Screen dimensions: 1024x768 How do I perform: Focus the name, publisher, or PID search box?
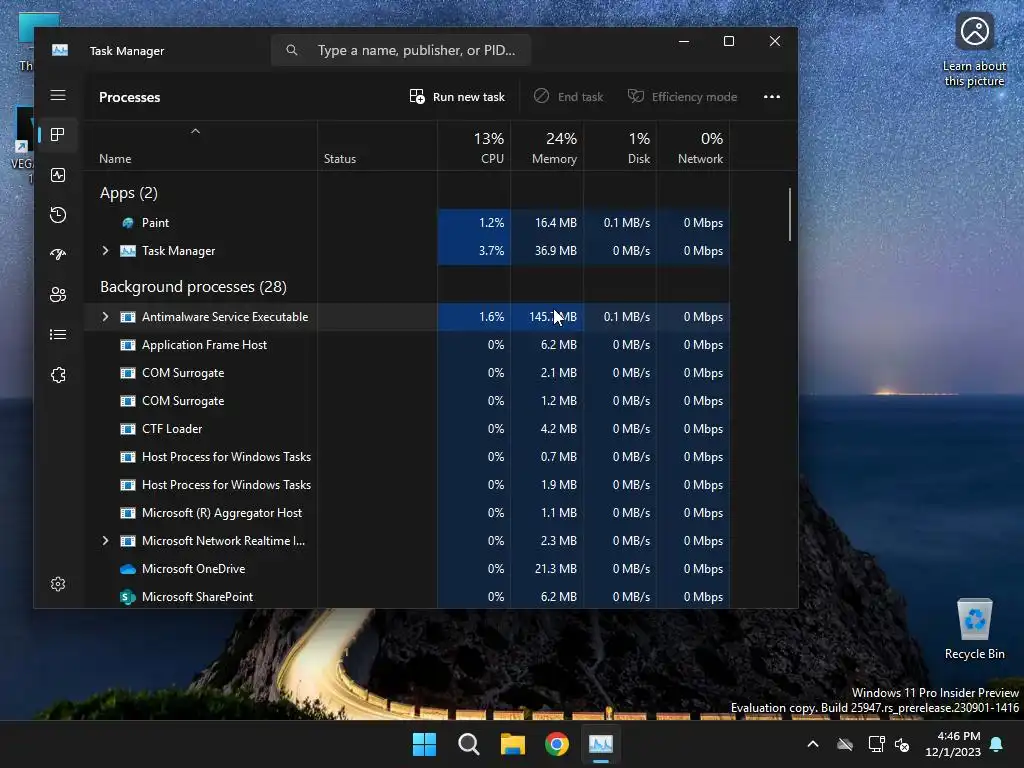pyautogui.click(x=401, y=50)
